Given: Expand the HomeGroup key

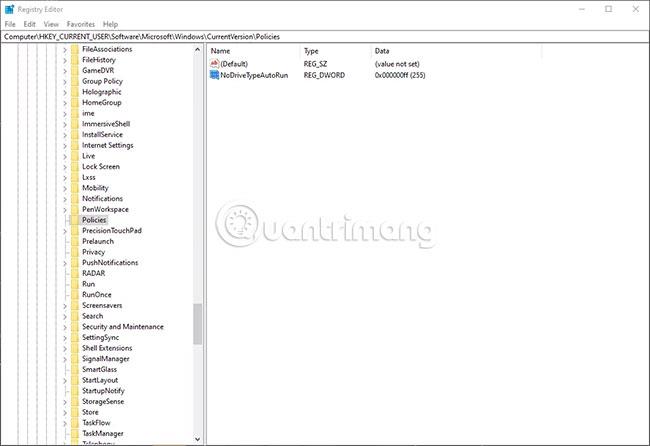Looking at the screenshot, I should pos(65,103).
